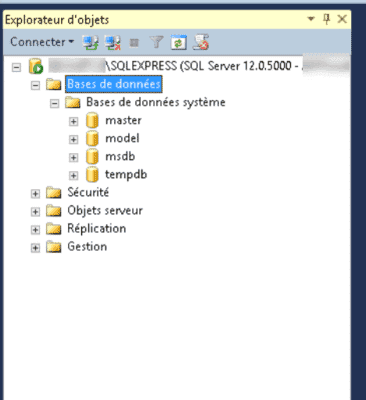Close the Explorateur d'objets panel

tap(342, 19)
